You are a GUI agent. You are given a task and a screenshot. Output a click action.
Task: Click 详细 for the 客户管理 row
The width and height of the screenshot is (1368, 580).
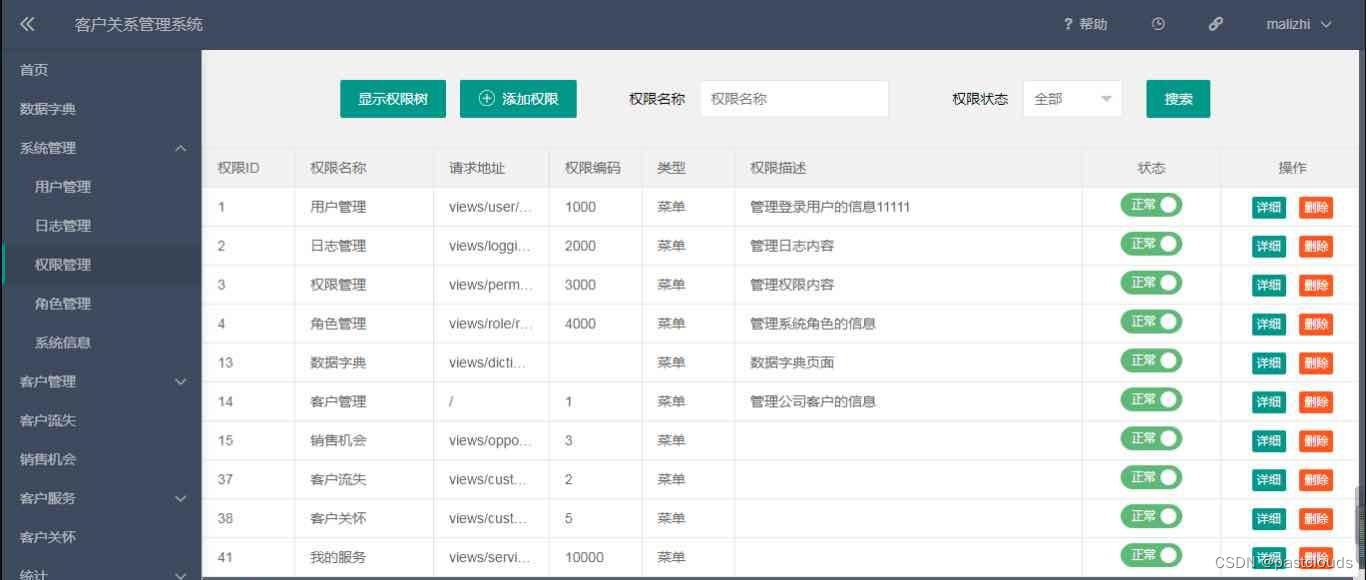pos(1269,403)
